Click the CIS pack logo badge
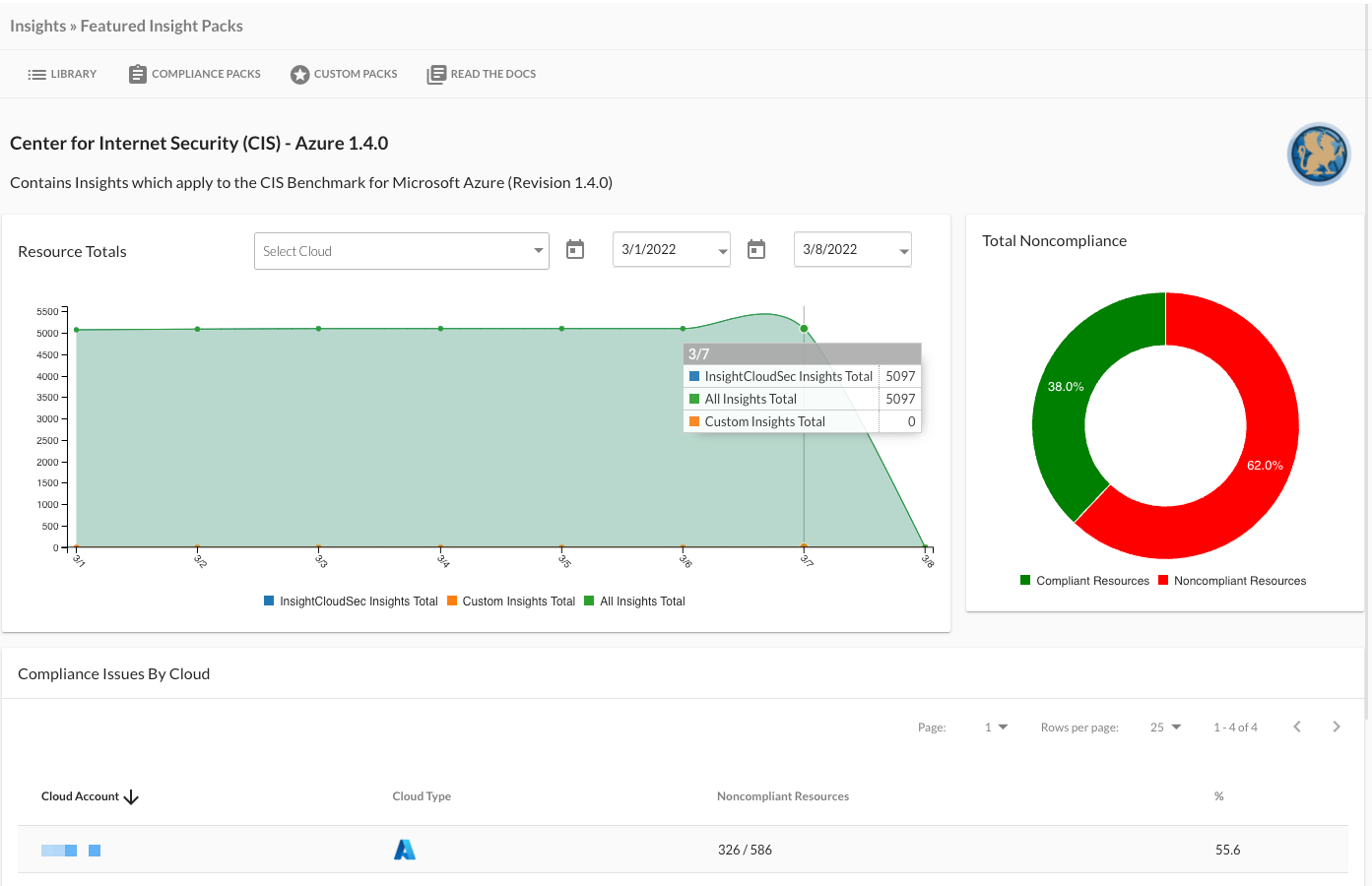 [x=1318, y=155]
